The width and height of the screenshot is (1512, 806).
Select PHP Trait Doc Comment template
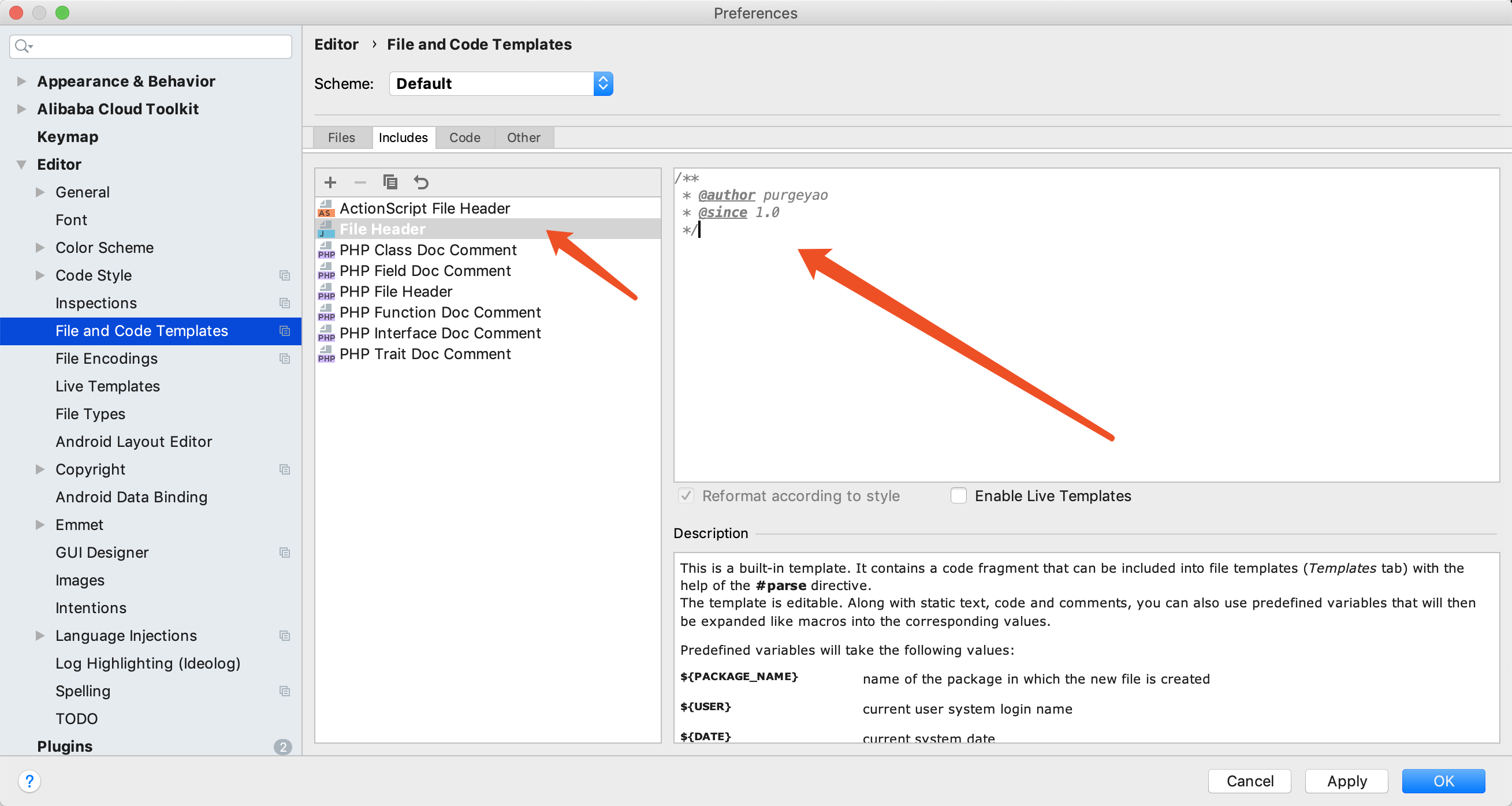click(x=425, y=354)
